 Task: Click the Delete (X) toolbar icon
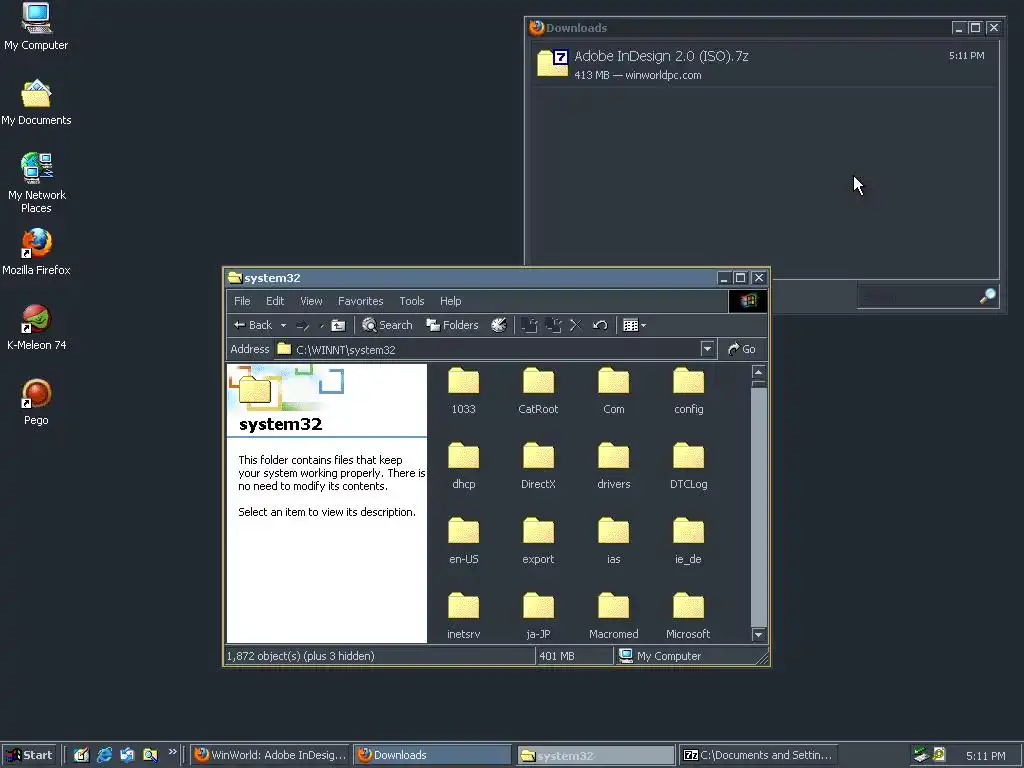[576, 325]
